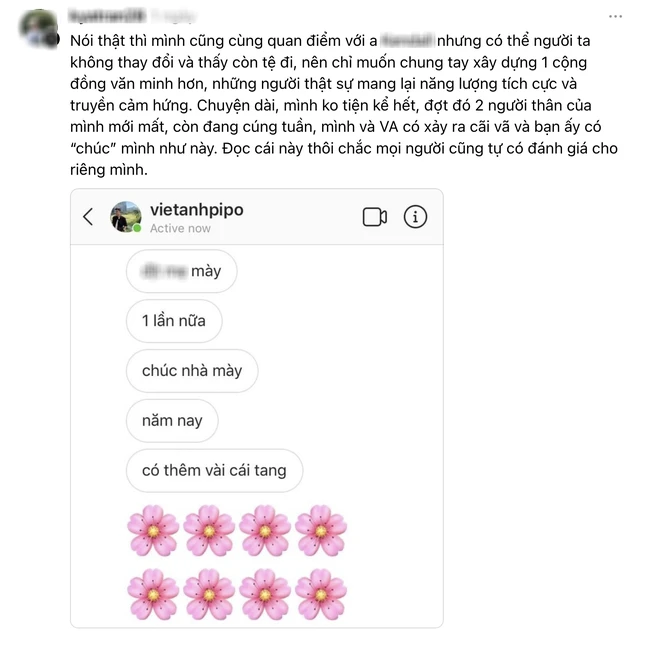650x646 pixels.
Task: Click the green active status dot
Action: coord(137,228)
